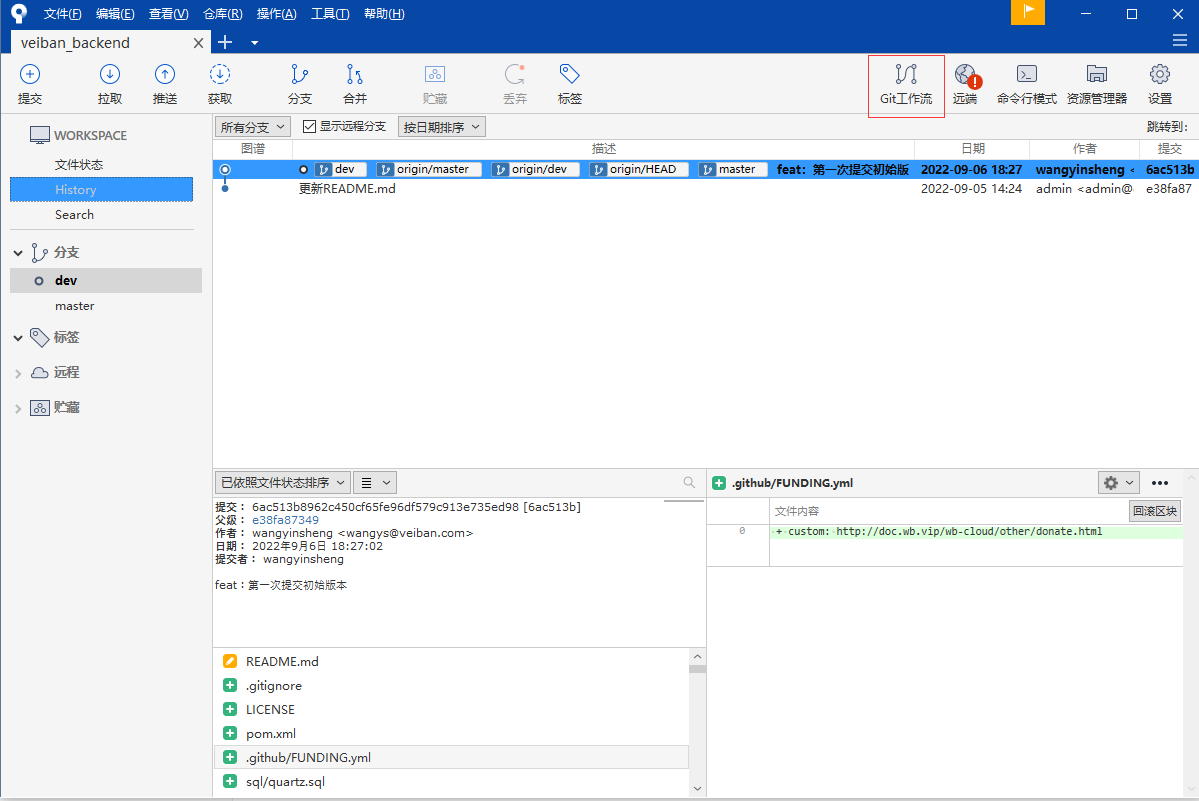This screenshot has height=801, width=1199.
Task: Select the master branch in sidebar
Action: (75, 306)
